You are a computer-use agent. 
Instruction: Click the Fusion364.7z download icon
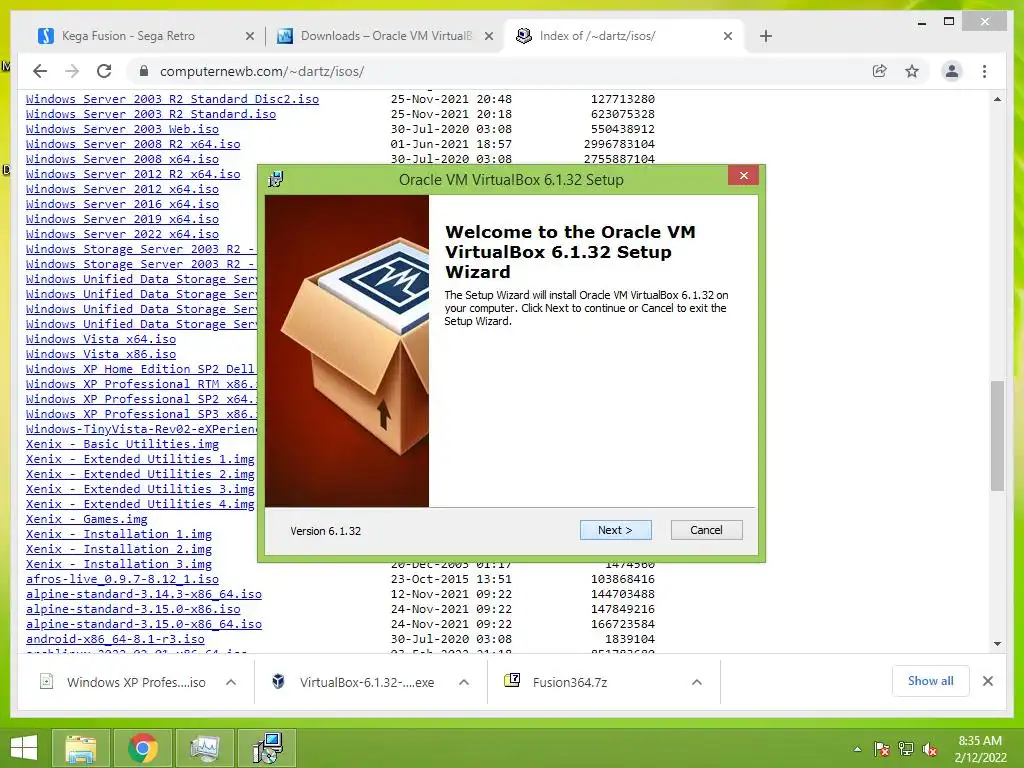click(512, 681)
